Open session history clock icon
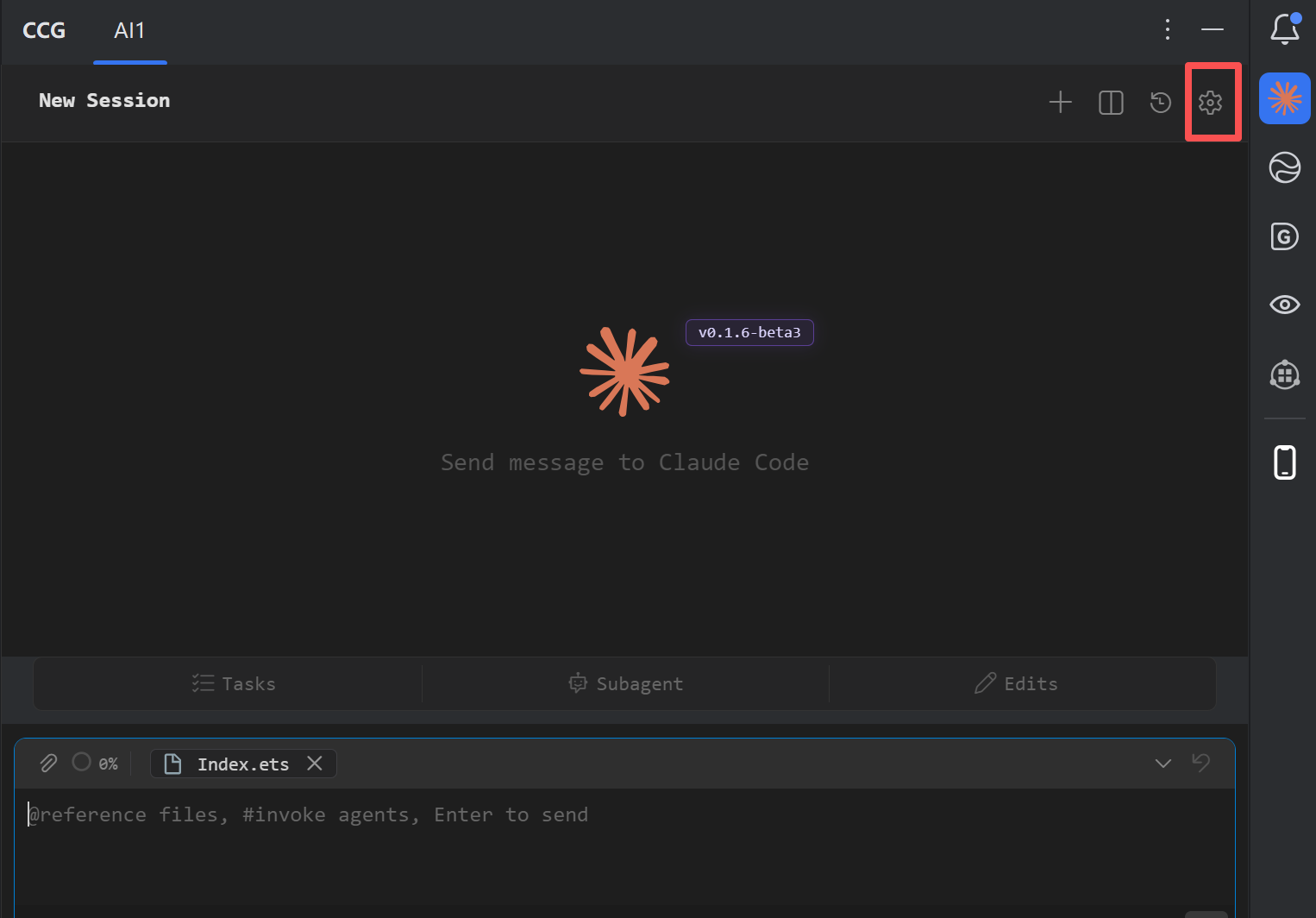 click(1161, 103)
